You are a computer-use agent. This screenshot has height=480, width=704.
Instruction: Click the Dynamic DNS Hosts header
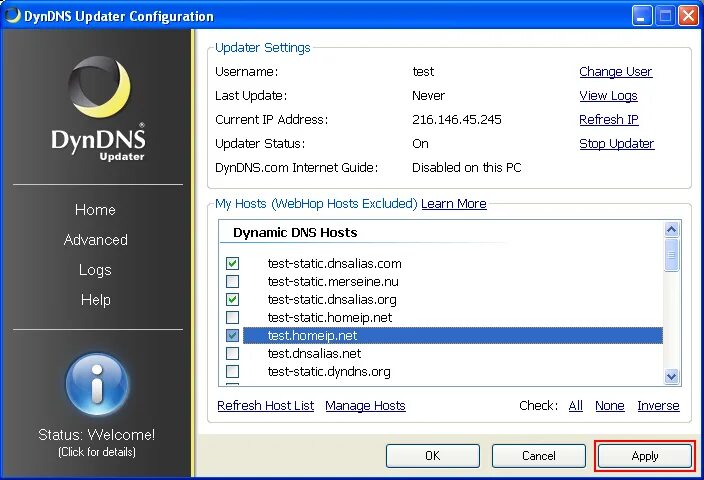click(295, 233)
